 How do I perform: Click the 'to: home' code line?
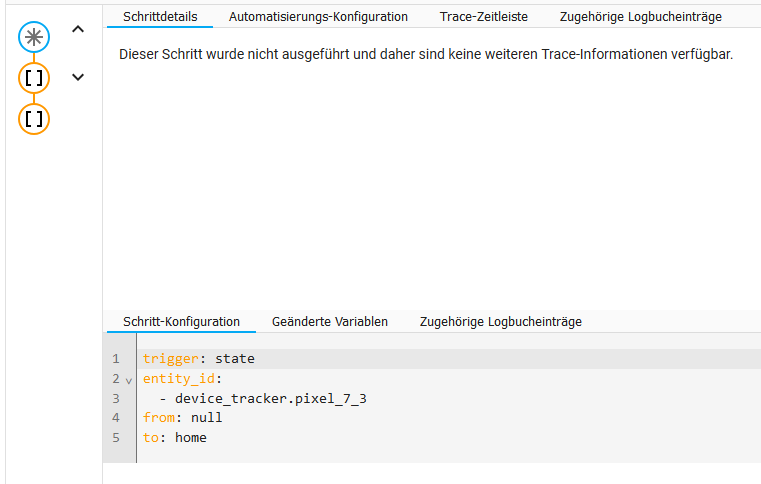pyautogui.click(x=175, y=438)
